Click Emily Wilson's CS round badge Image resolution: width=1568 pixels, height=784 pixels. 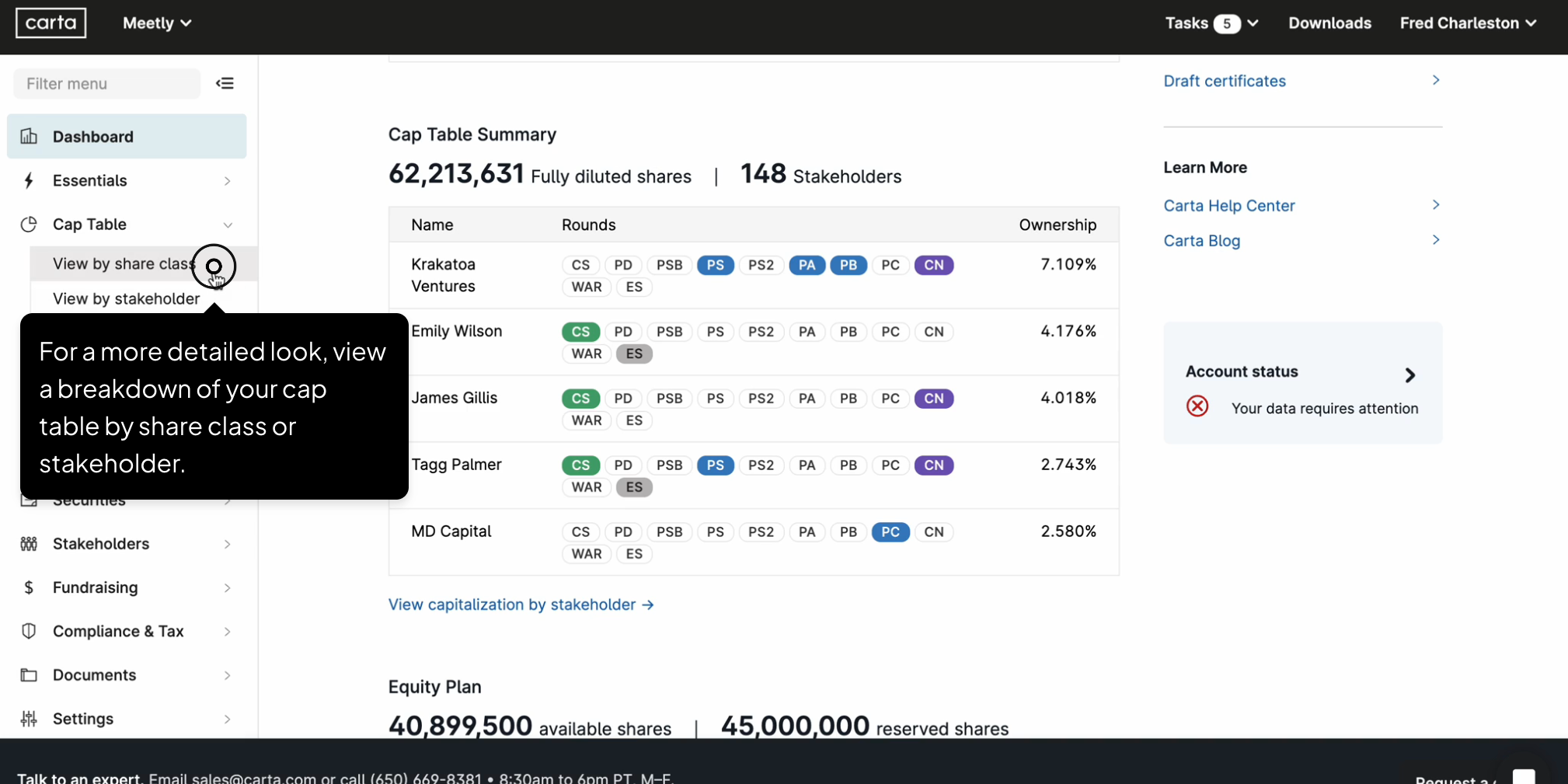coord(581,332)
